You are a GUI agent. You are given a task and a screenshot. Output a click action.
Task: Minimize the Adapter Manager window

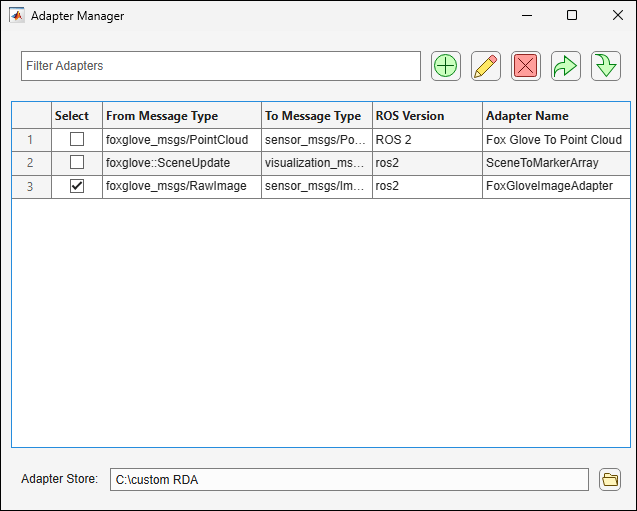(527, 15)
